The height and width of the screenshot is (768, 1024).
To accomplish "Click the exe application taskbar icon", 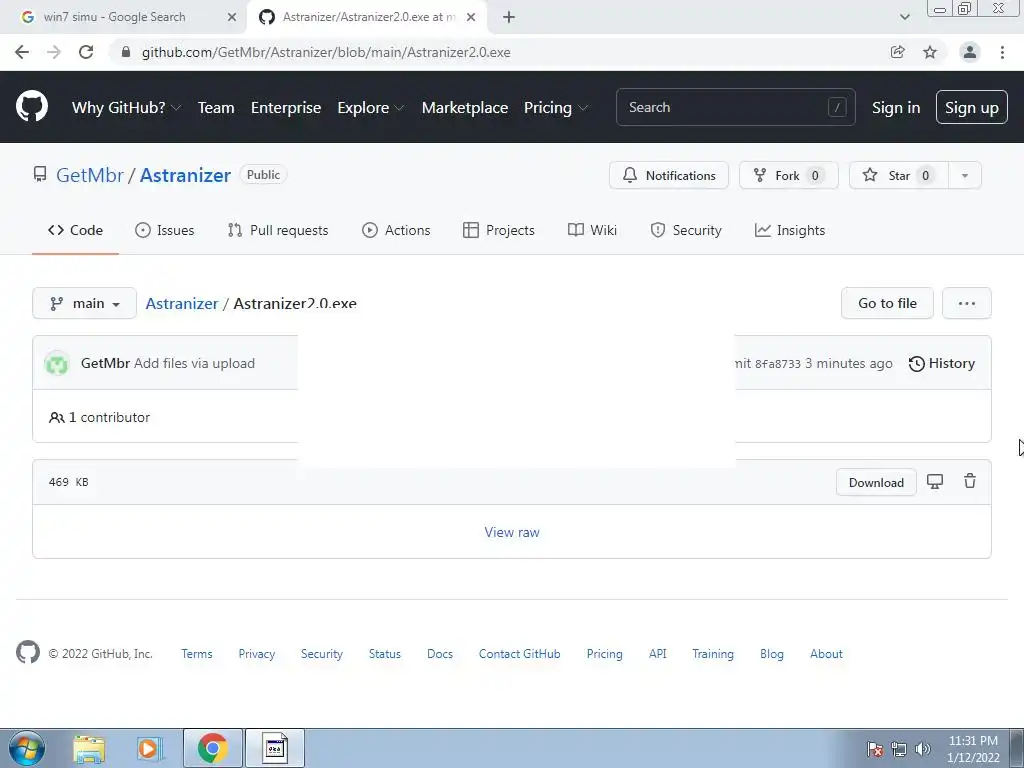I will pos(275,748).
